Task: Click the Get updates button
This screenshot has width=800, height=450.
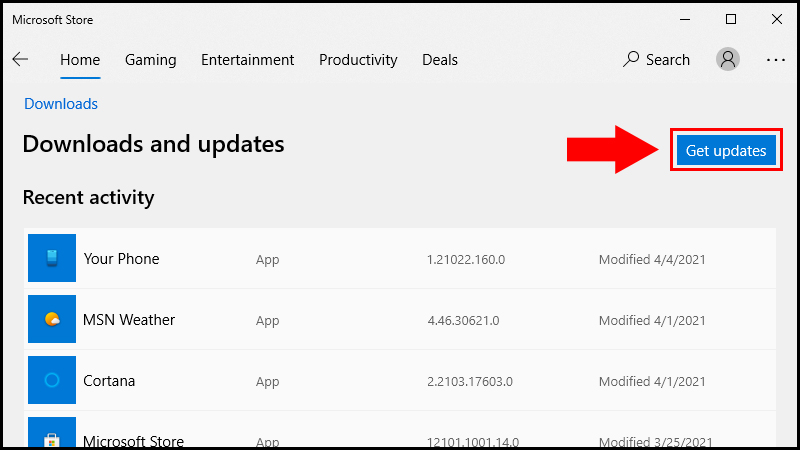Action: click(726, 150)
